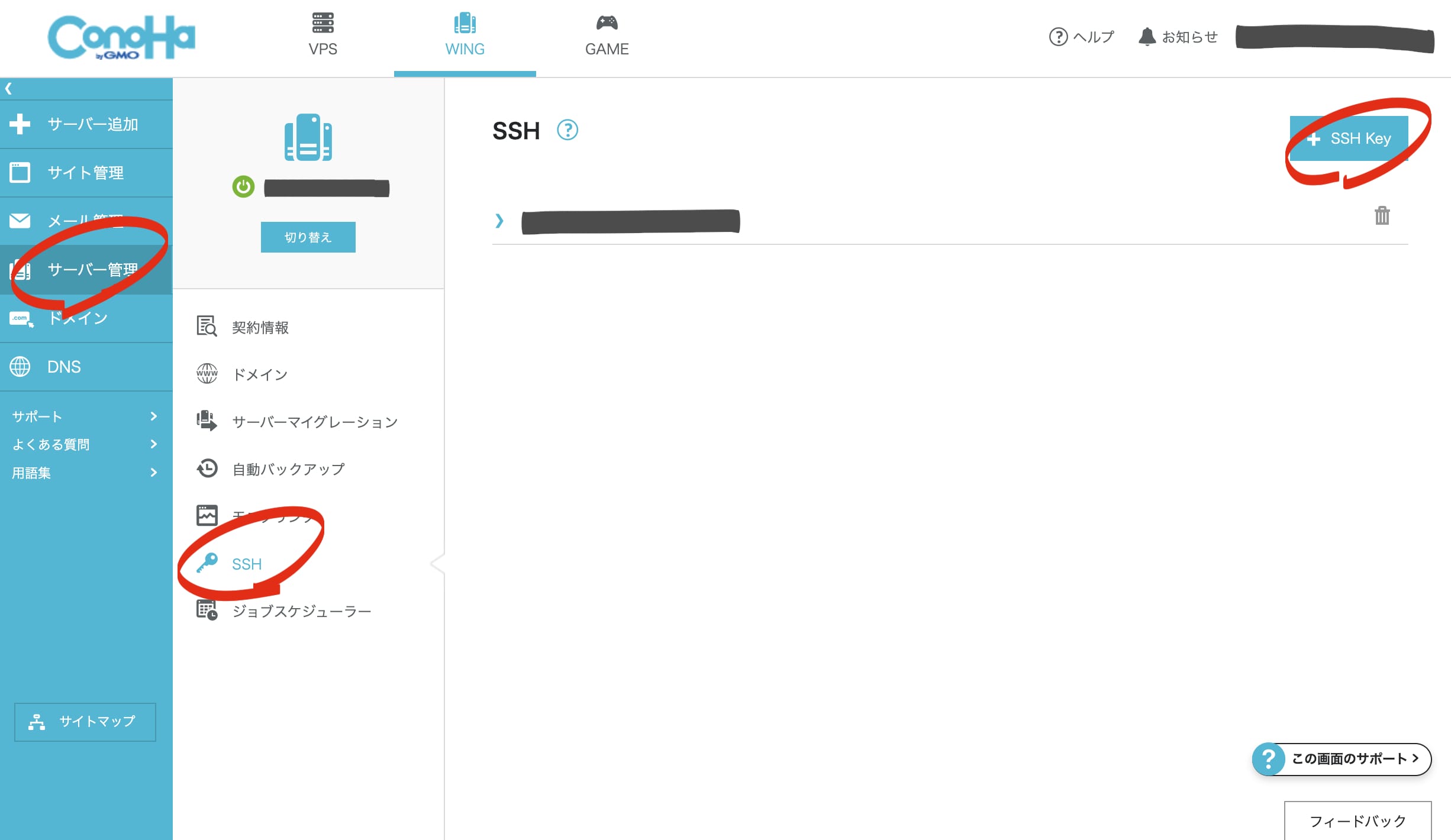Click the www globe icon

pos(207,373)
